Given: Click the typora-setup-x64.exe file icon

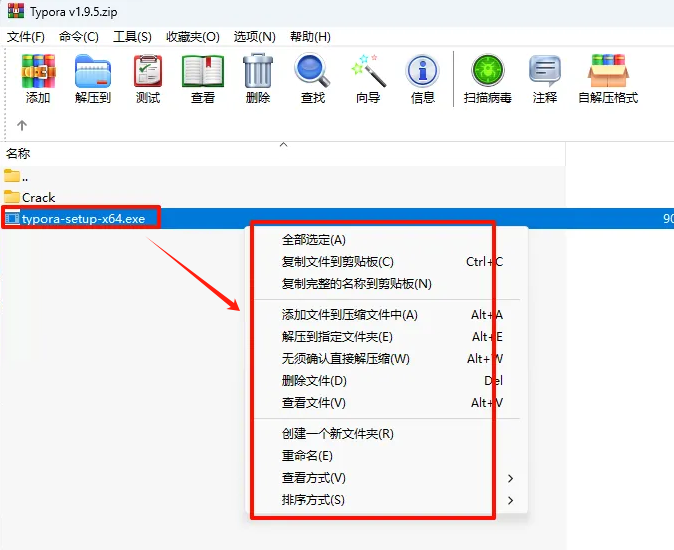Looking at the screenshot, I should point(12,219).
